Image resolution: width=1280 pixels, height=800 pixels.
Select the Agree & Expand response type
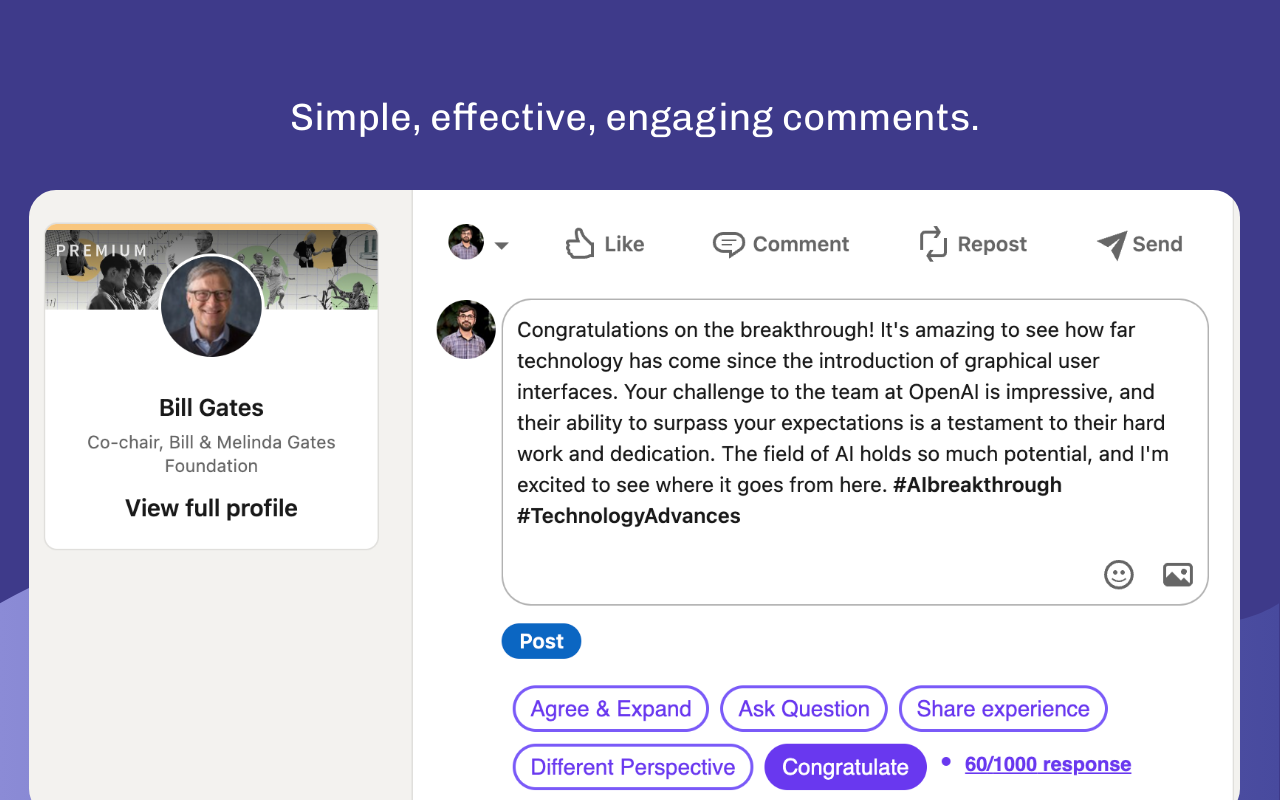coord(610,709)
